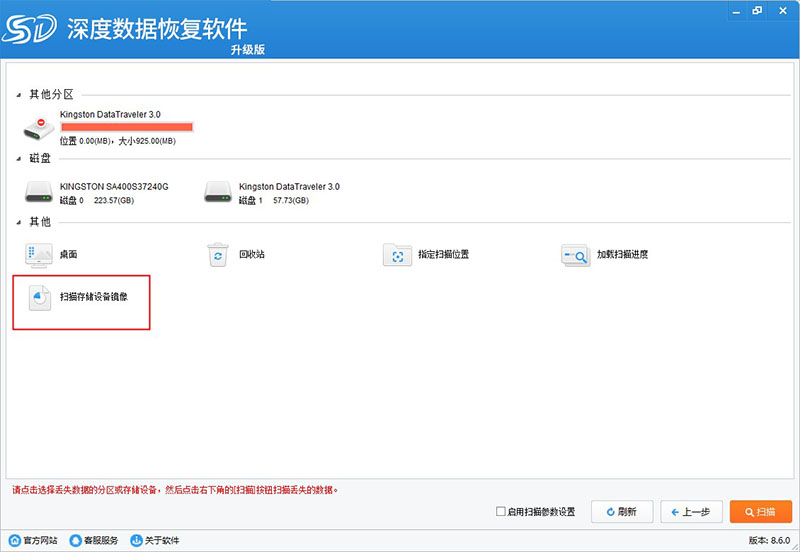Viewport: 800px width, 552px height.
Task: Click the 扫描存储设备镜像 label text
Action: (94, 296)
